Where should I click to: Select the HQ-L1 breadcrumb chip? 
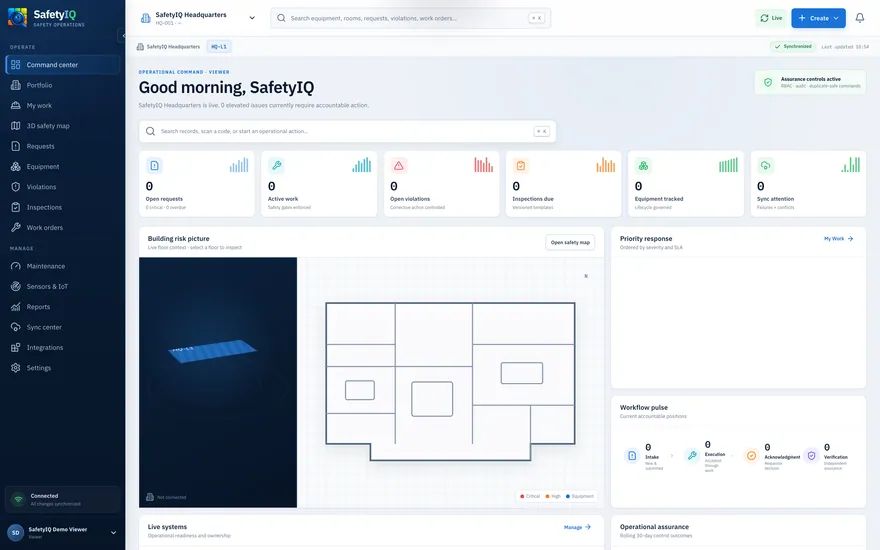tap(219, 47)
